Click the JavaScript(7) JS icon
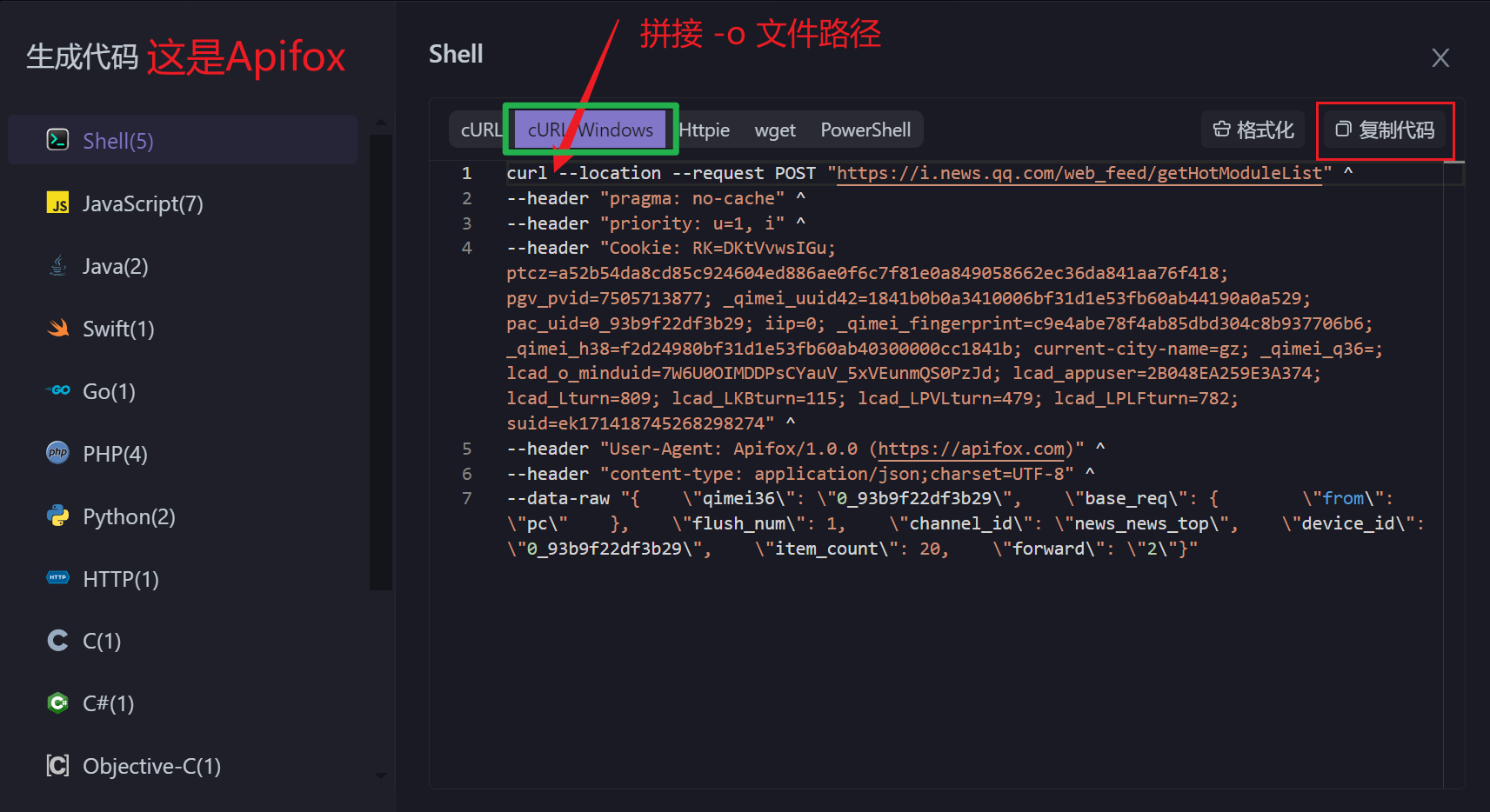 [x=57, y=203]
